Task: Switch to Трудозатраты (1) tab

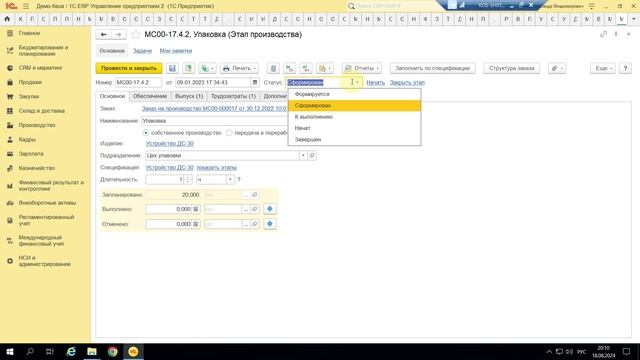Action: (233, 96)
